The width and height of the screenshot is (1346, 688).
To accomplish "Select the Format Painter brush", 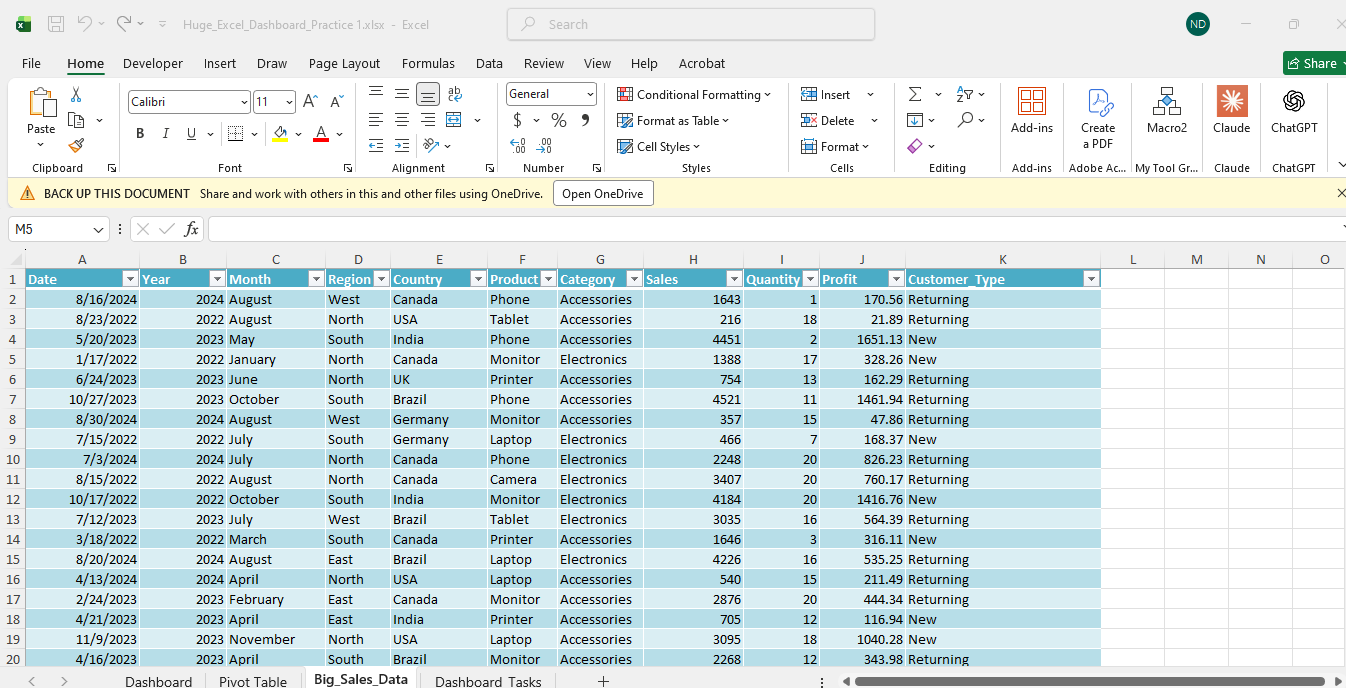I will click(76, 146).
